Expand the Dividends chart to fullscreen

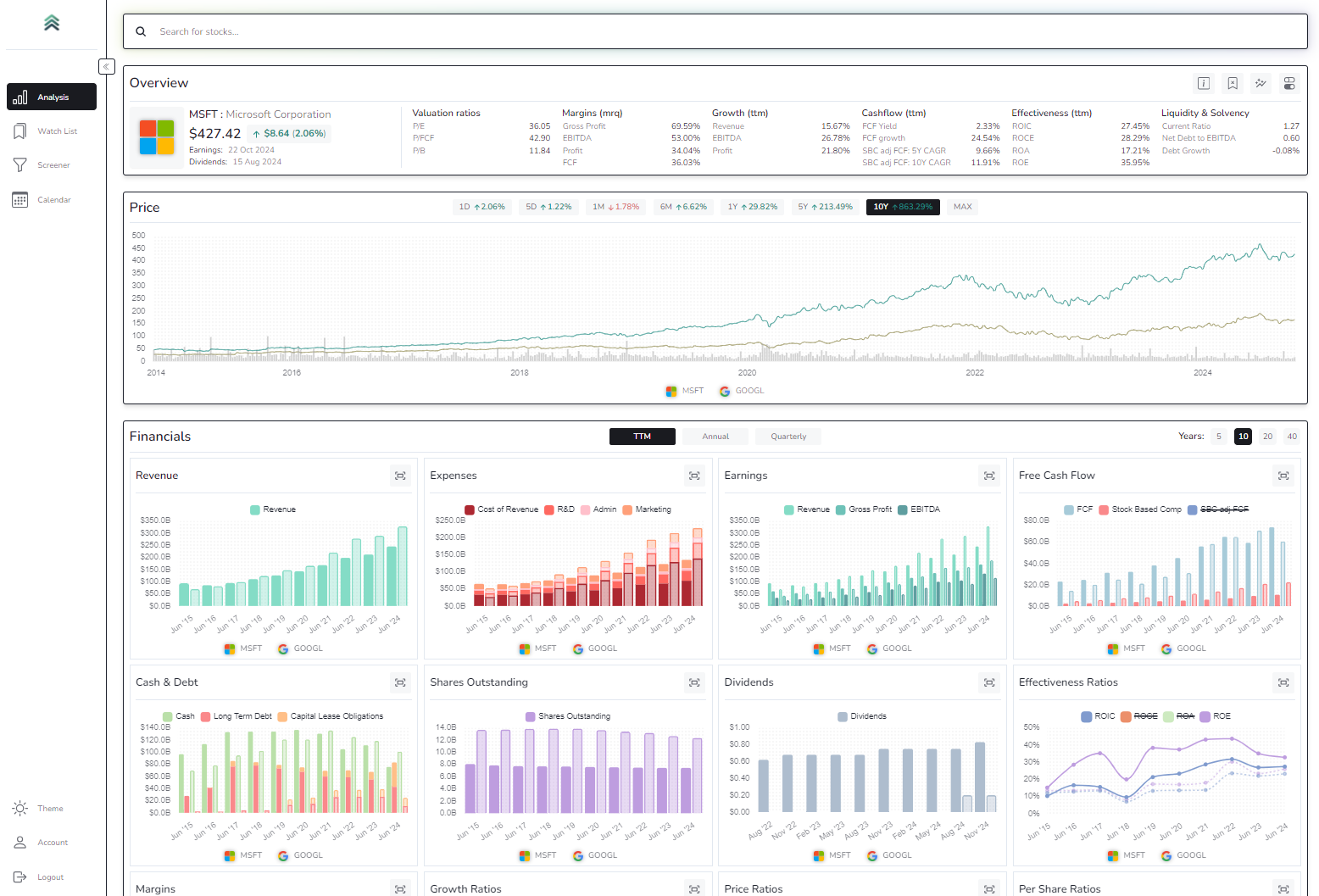(989, 682)
